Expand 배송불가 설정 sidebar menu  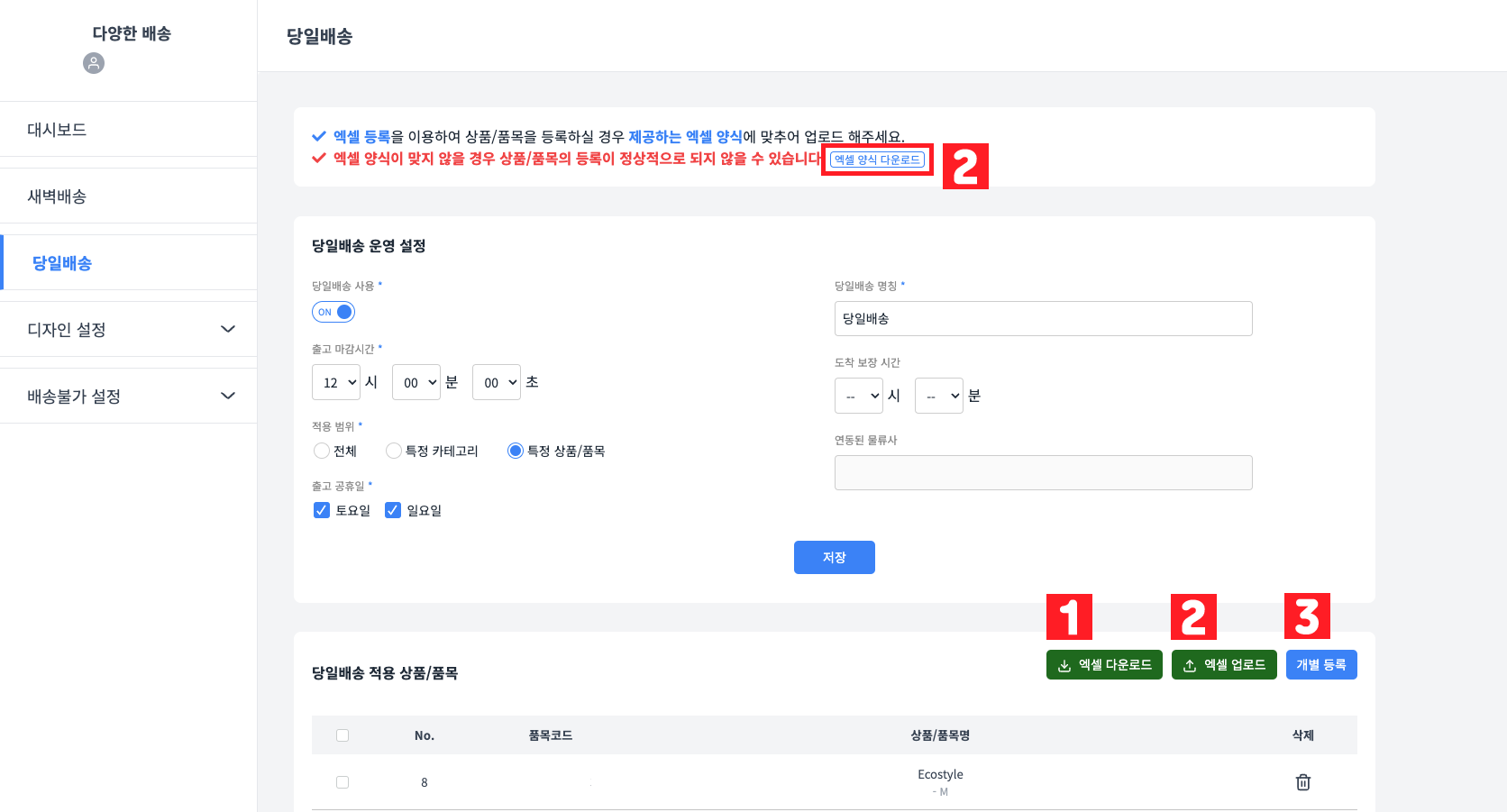coord(128,397)
